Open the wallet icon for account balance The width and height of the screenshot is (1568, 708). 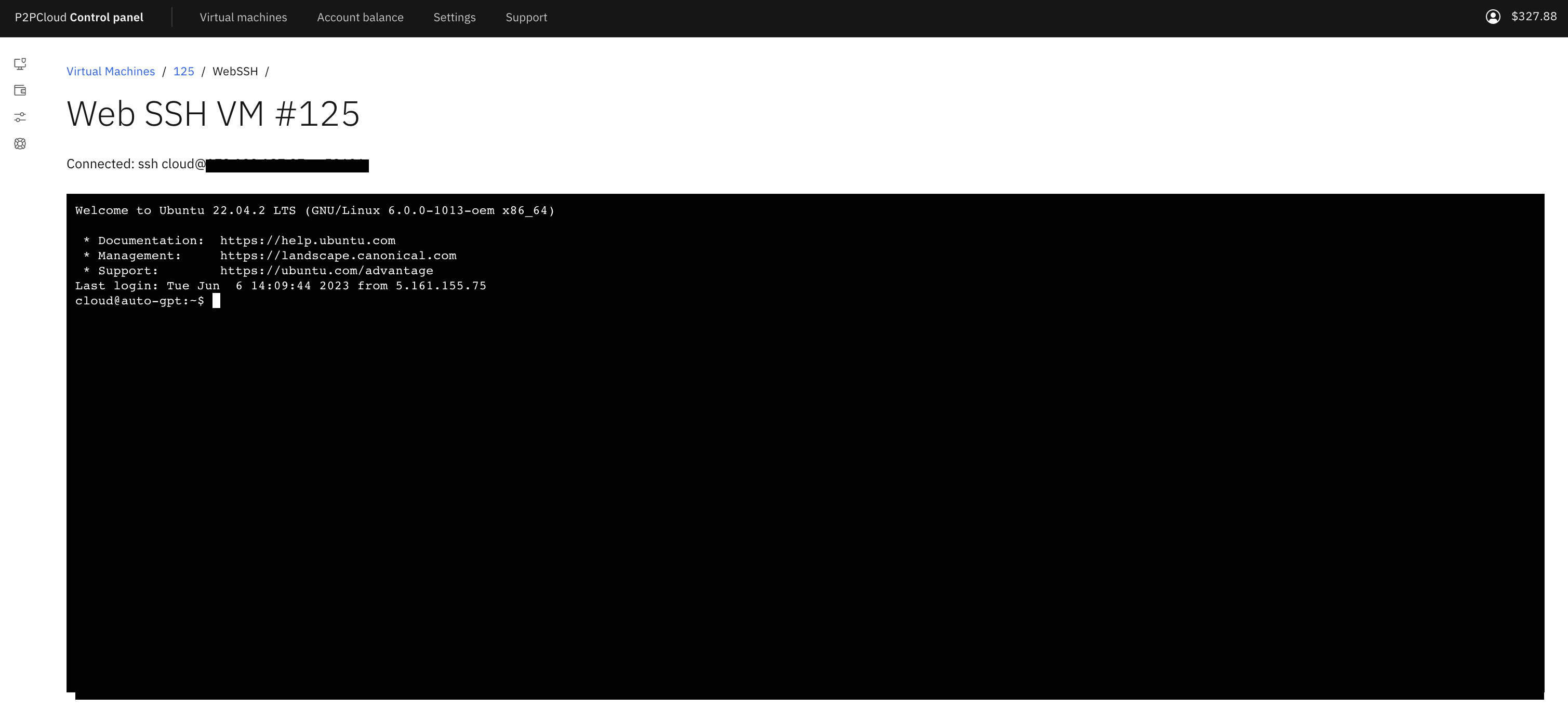[20, 90]
